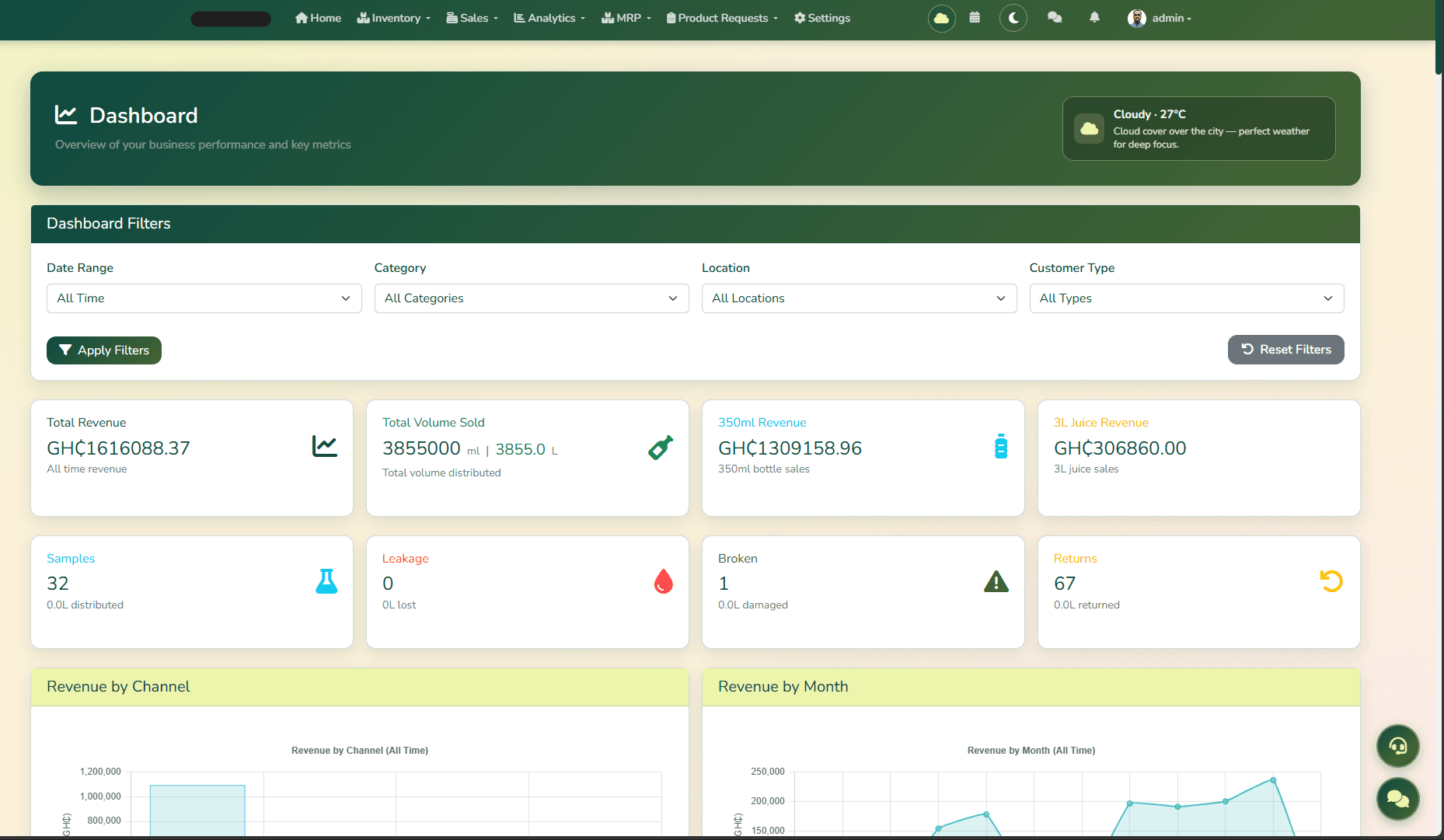Click the Revenue by Channel bar
This screenshot has width=1444, height=840.
197,810
